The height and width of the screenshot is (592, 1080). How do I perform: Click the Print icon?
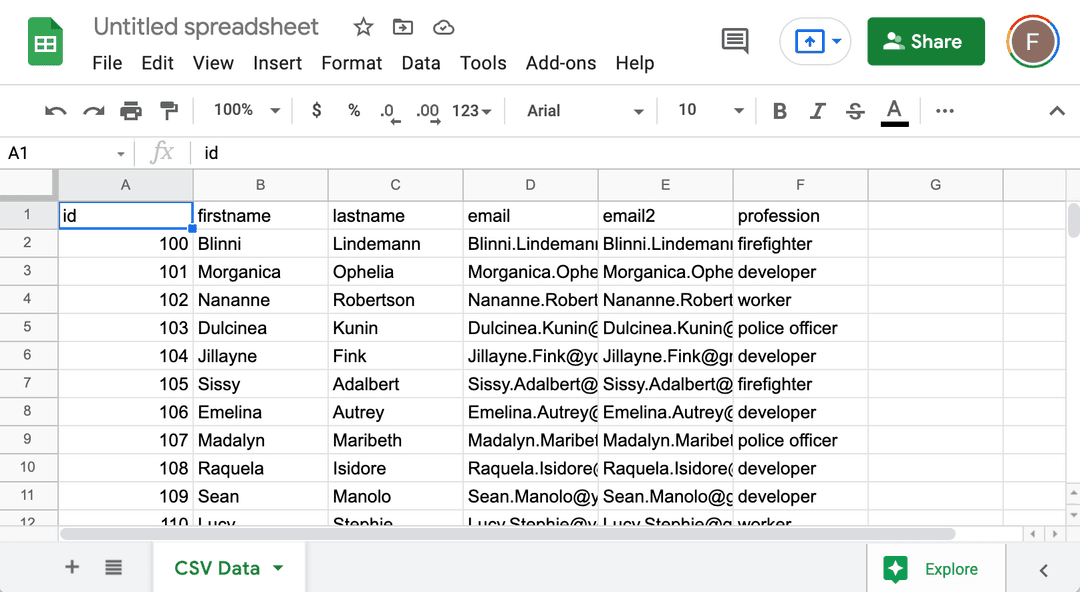coord(130,110)
